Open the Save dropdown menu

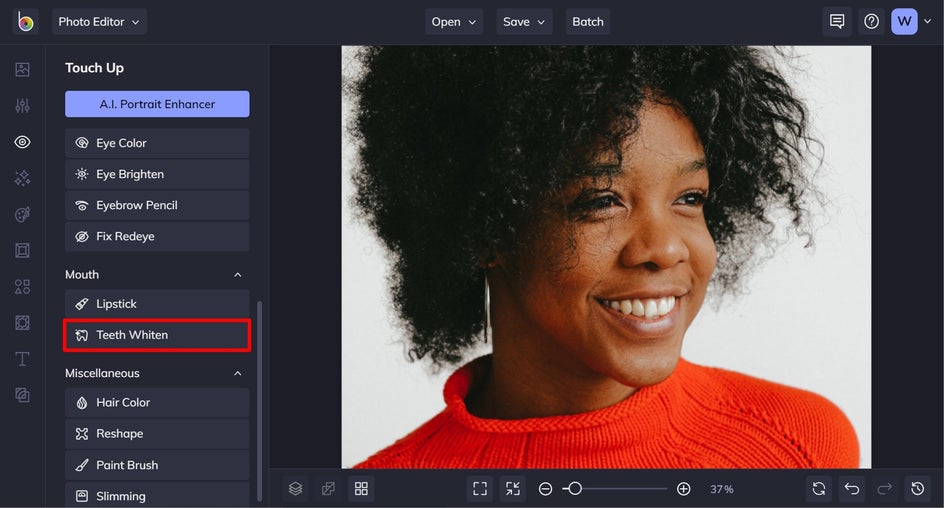[524, 22]
